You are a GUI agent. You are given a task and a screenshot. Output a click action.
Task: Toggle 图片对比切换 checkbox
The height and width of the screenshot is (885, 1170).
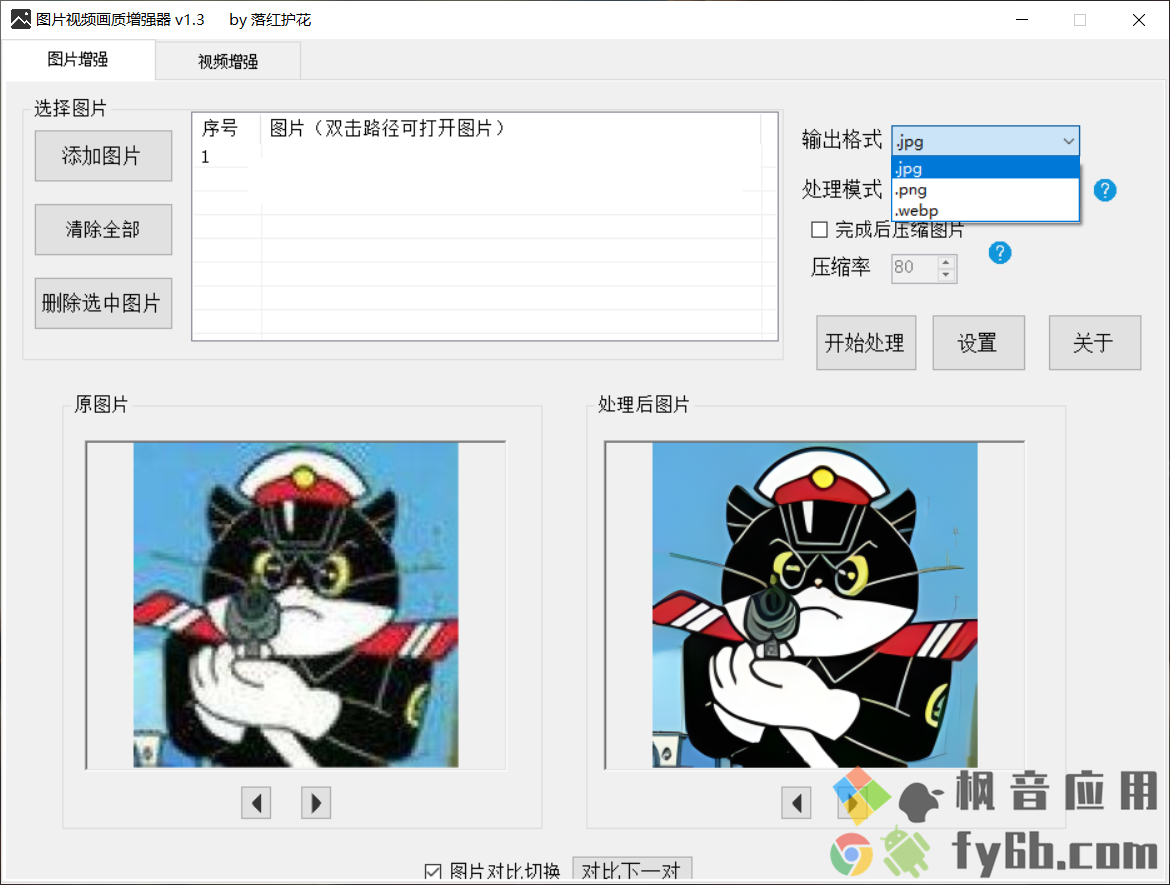[433, 872]
